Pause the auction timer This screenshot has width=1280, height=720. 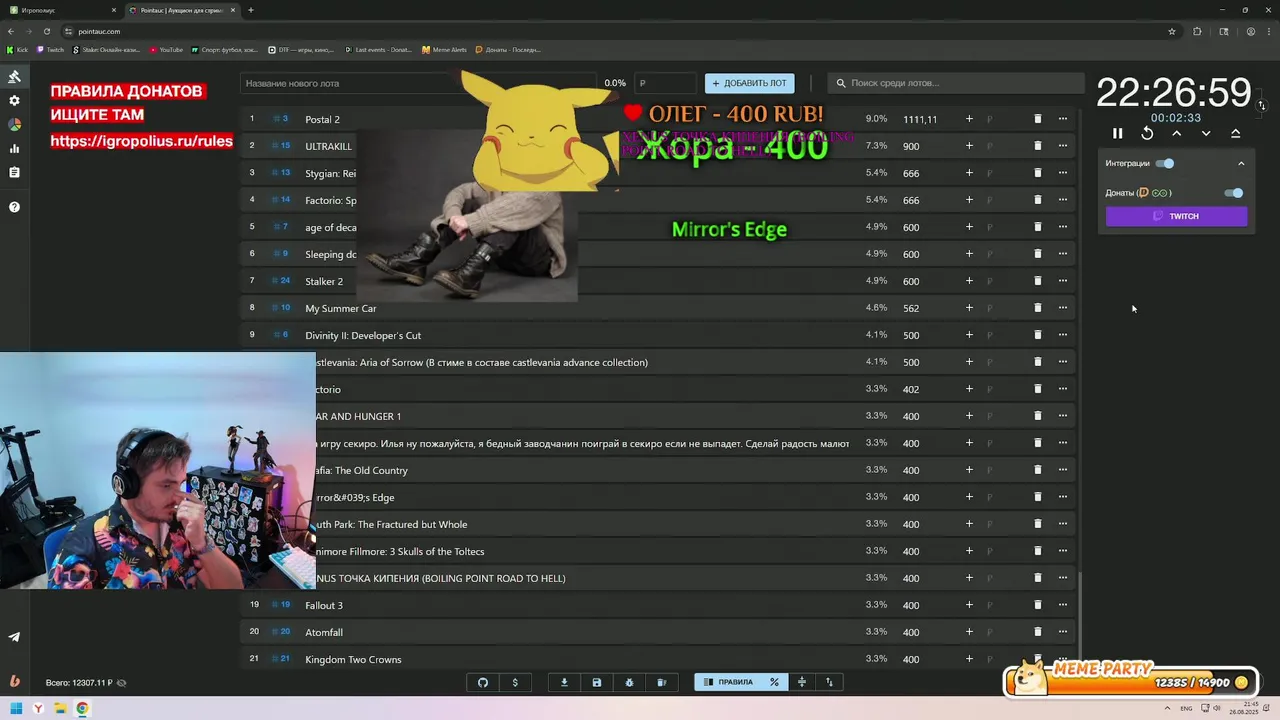point(1118,133)
